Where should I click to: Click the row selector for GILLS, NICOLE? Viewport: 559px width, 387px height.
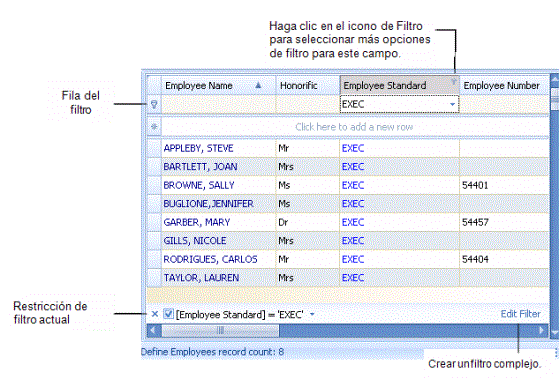pos(154,241)
